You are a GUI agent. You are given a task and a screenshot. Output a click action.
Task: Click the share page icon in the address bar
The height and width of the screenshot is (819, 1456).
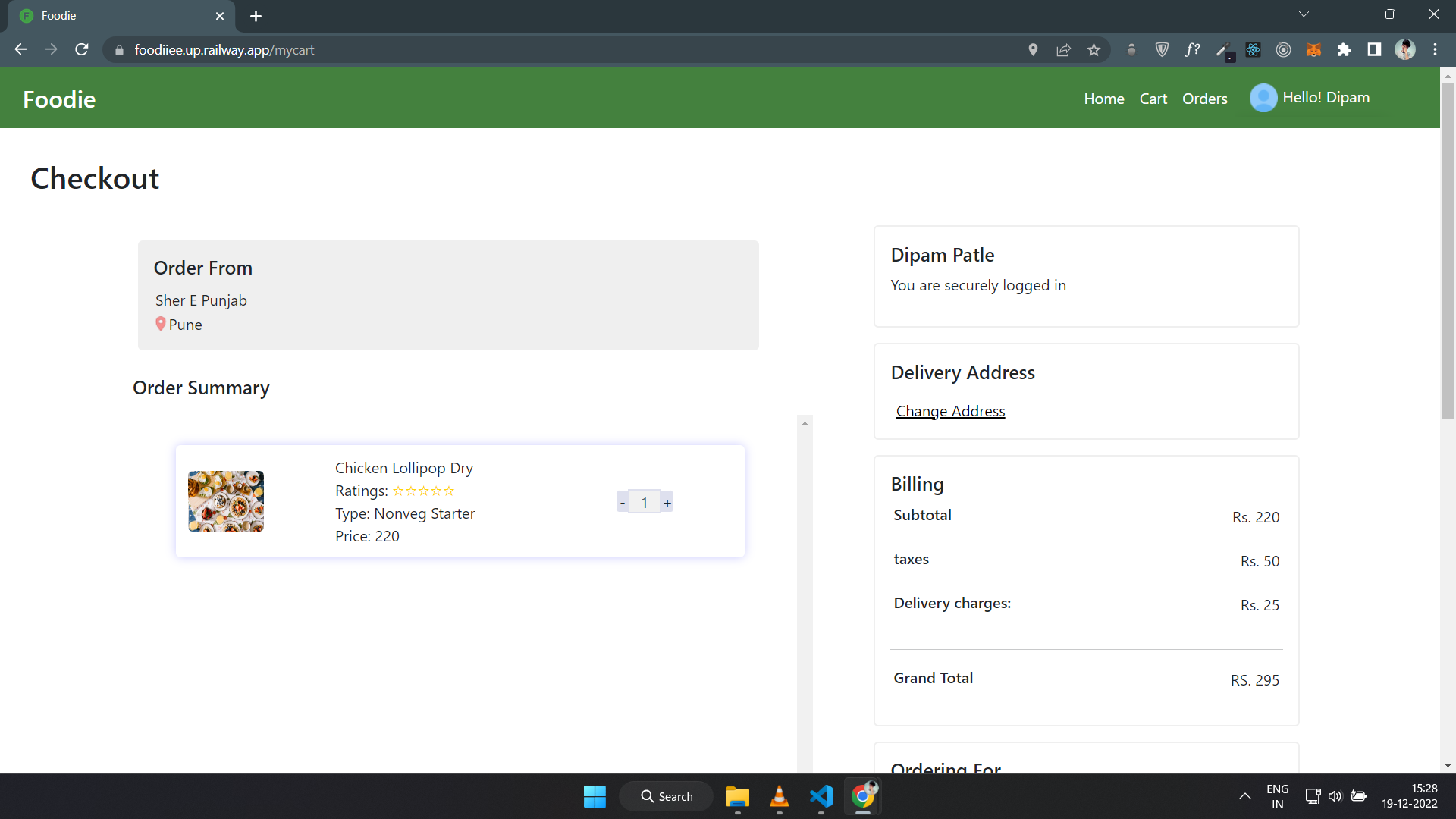click(x=1063, y=50)
